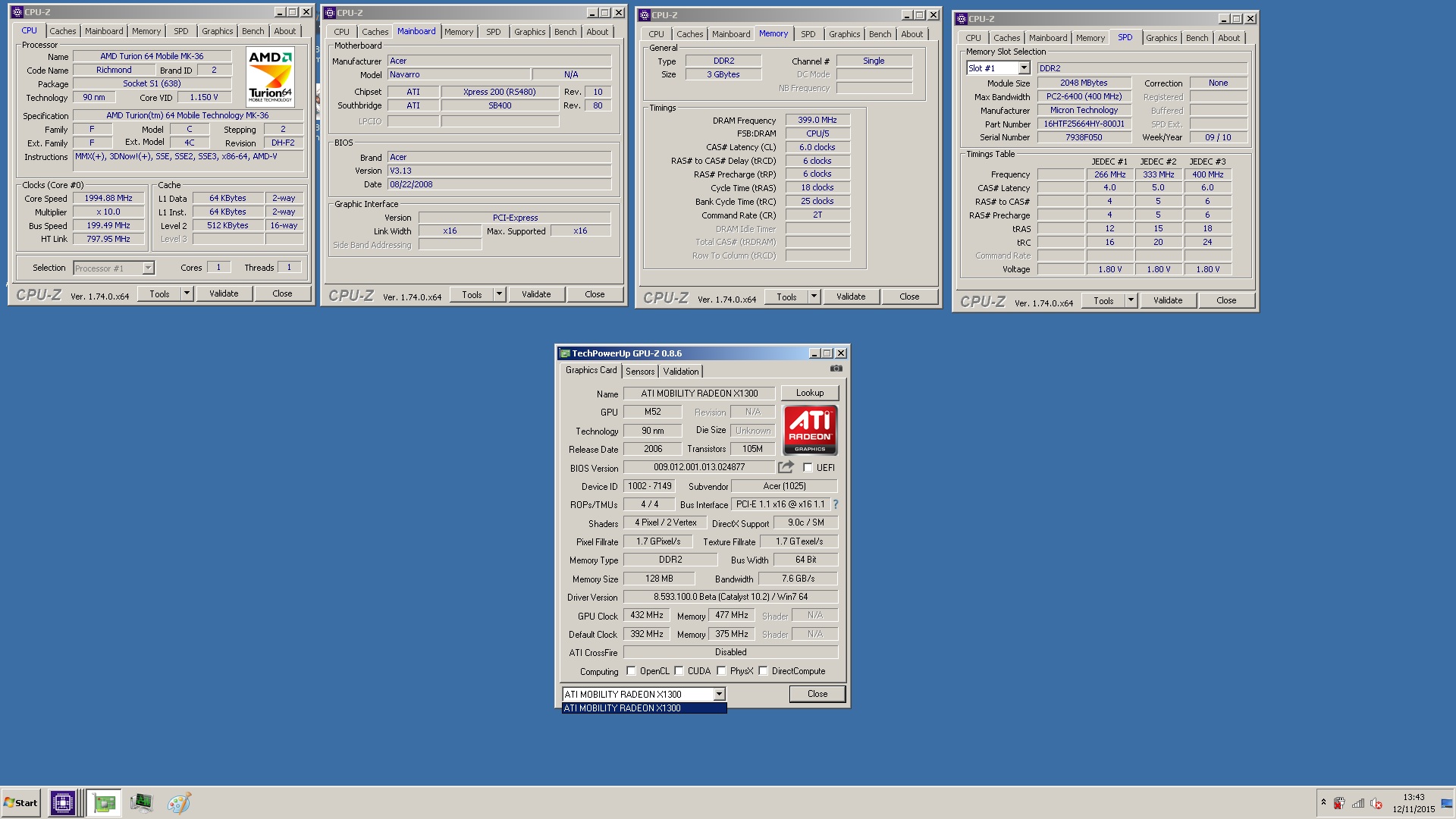Click the Specification AMD Turion(tm) 64 Mobile Technology MK-36

187,115
